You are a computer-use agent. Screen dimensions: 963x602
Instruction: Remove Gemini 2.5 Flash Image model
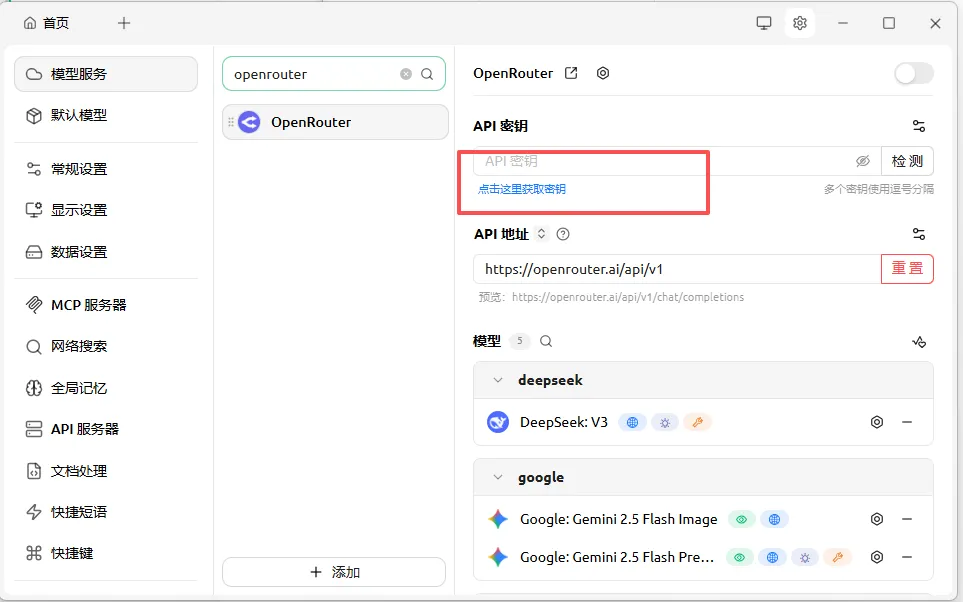[907, 519]
